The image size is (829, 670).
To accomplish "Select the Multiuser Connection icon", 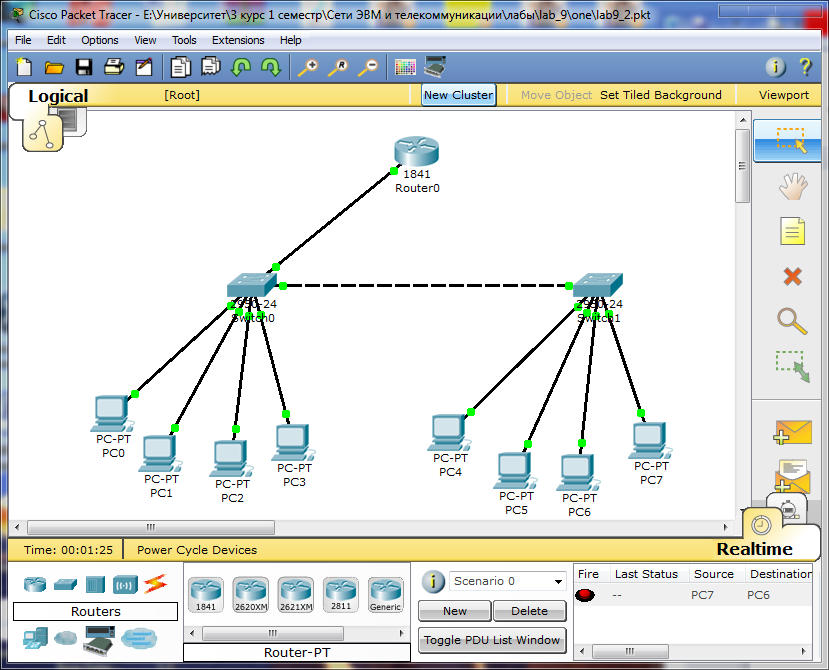I will pyautogui.click(x=139, y=638).
